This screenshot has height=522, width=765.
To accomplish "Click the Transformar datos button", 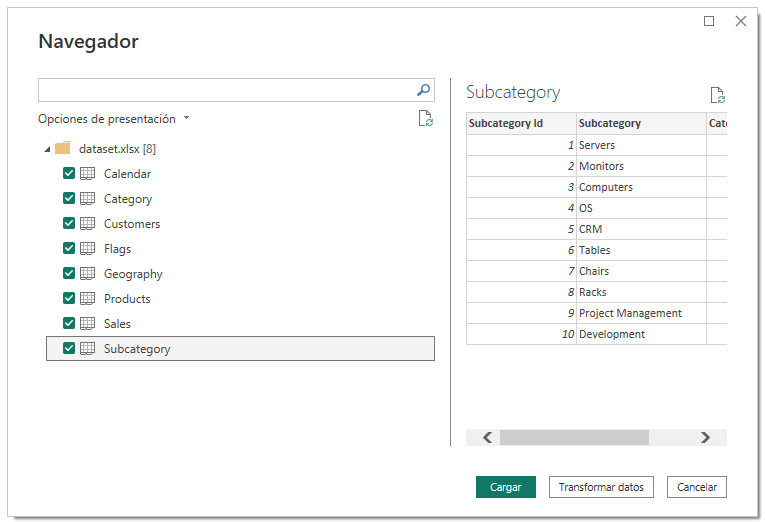I will pos(601,487).
